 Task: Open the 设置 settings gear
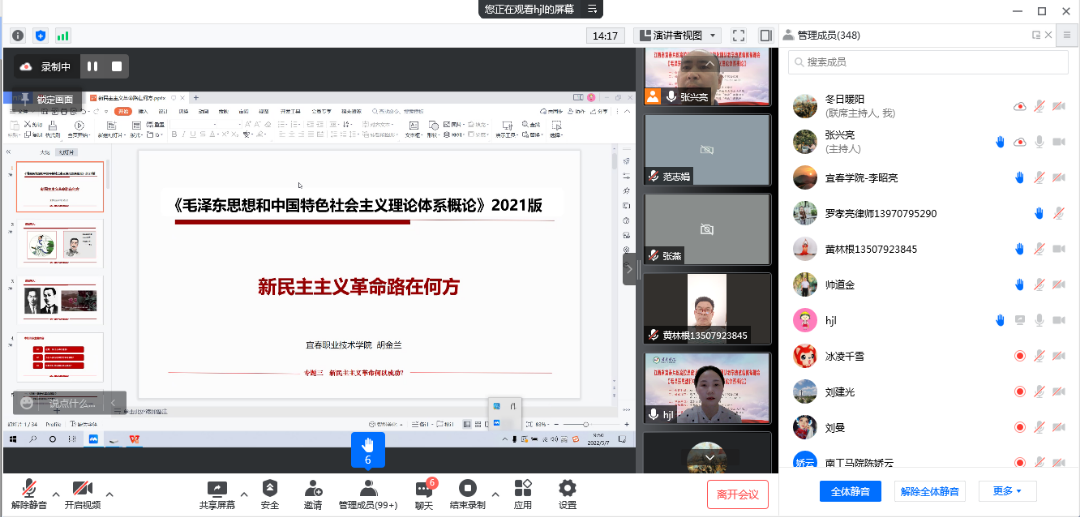(x=567, y=489)
